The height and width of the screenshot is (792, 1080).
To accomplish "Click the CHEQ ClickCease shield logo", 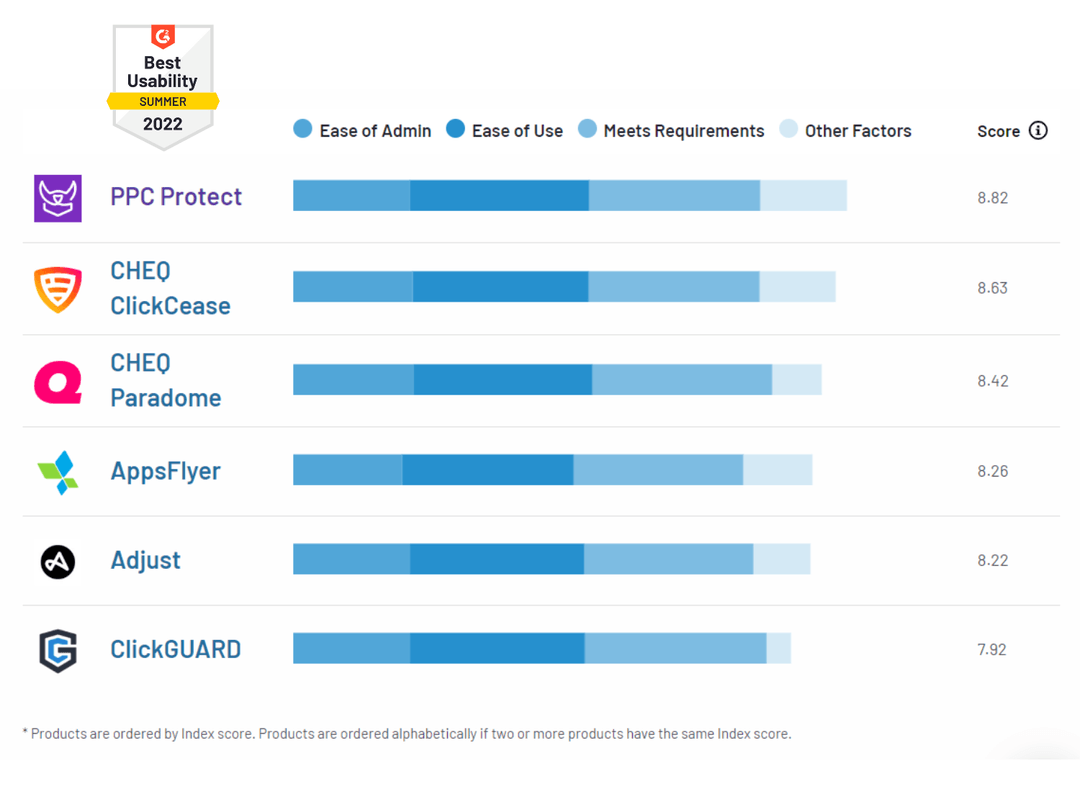I will [58, 289].
